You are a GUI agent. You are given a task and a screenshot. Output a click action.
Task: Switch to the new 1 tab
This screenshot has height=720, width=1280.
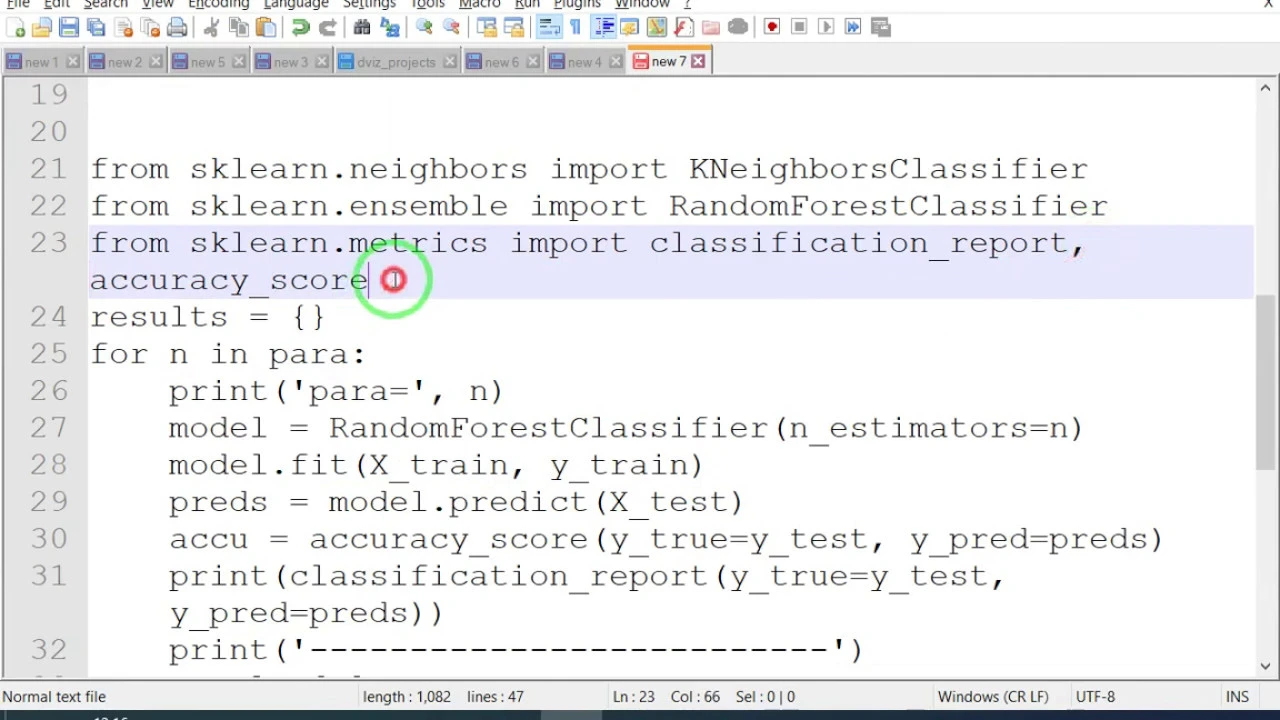tap(40, 62)
